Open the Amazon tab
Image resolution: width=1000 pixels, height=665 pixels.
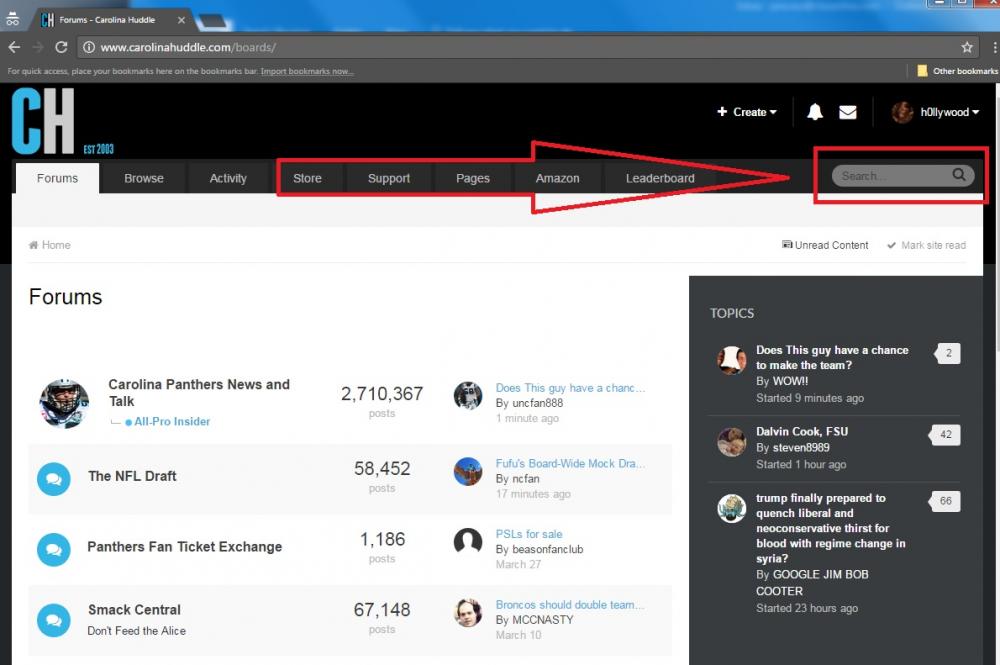(558, 179)
